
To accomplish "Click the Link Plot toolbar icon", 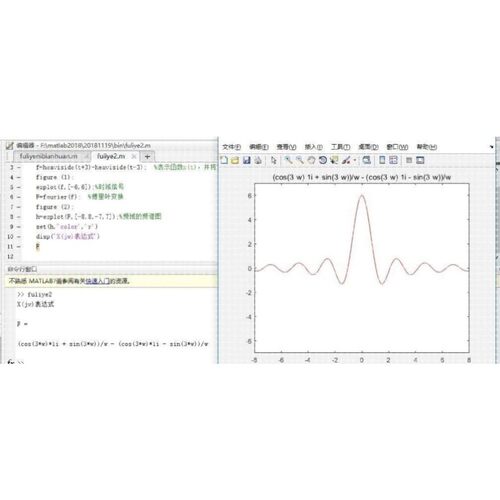I will [x=367, y=160].
